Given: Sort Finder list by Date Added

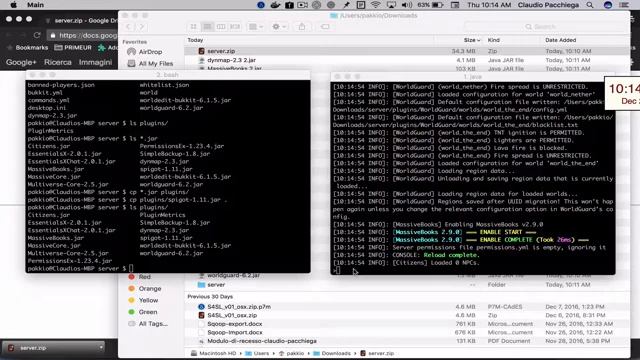Looking at the screenshot, I should click(560, 40).
